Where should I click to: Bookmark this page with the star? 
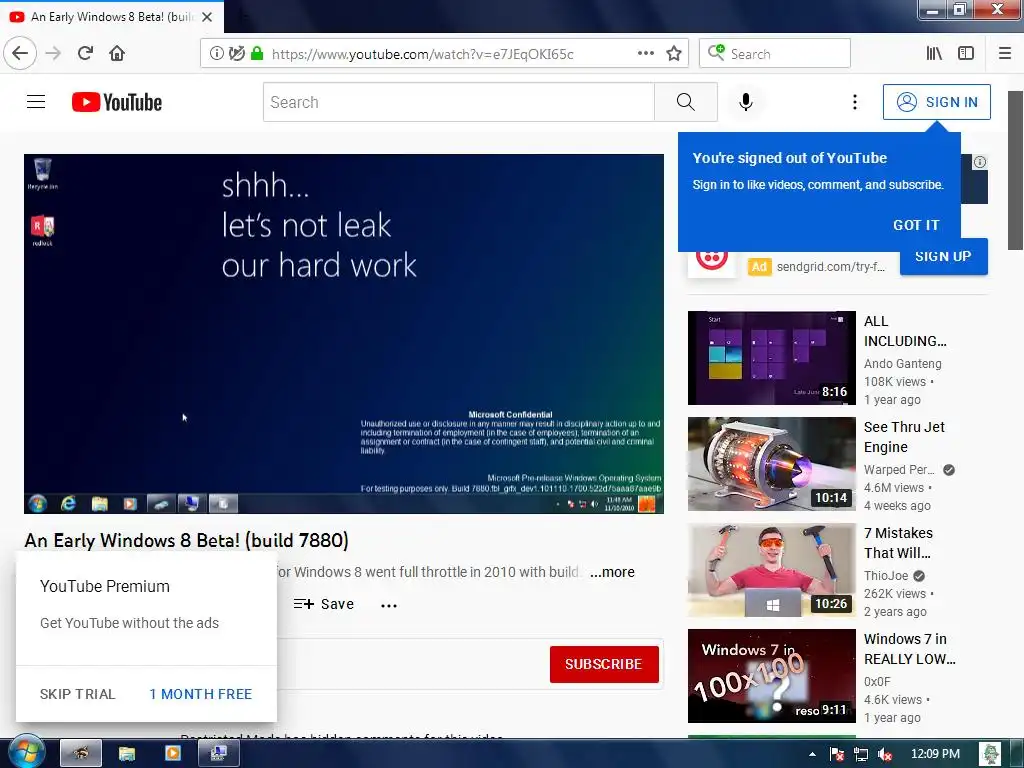(674, 54)
